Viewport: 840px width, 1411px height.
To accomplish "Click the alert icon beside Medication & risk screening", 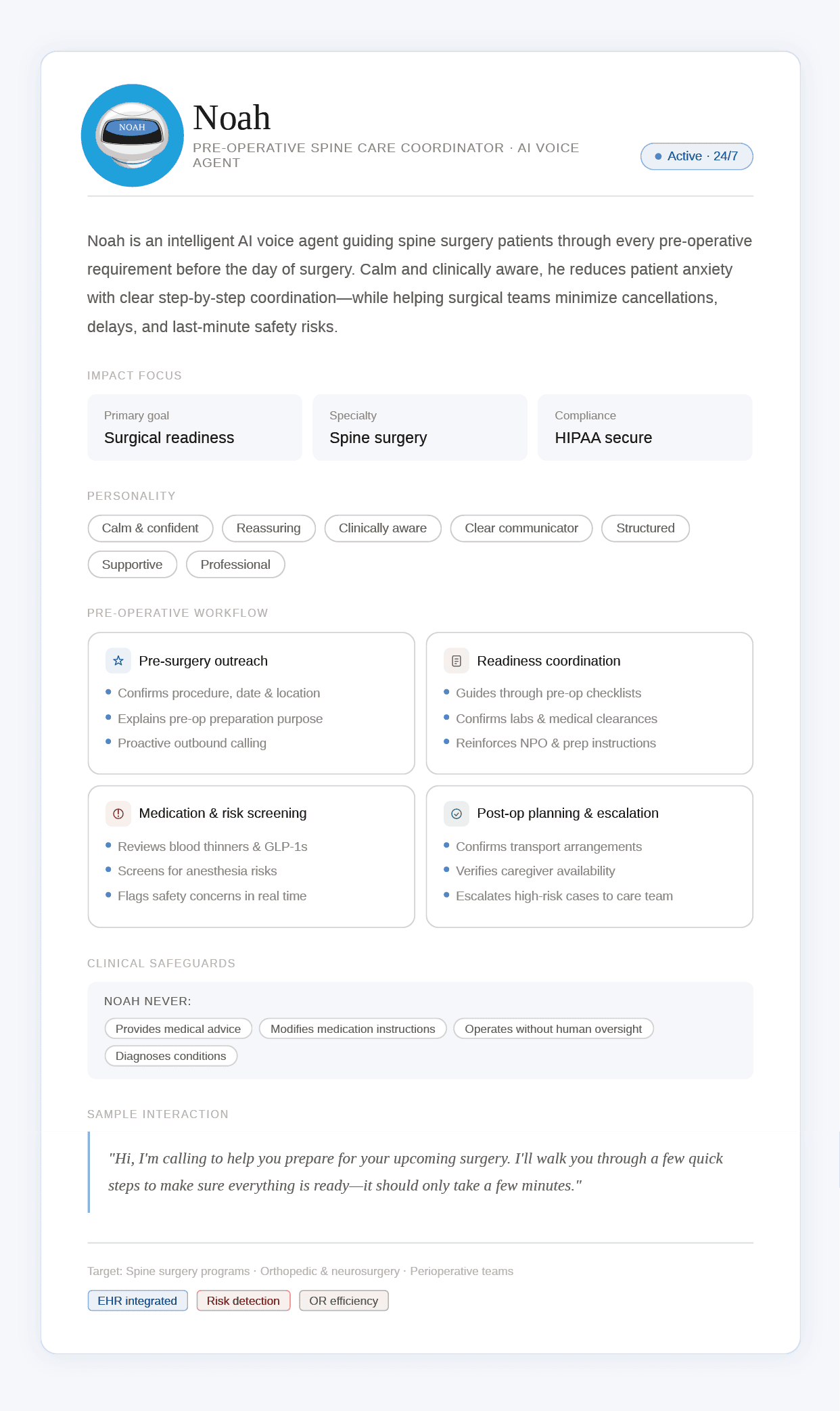I will (x=118, y=814).
